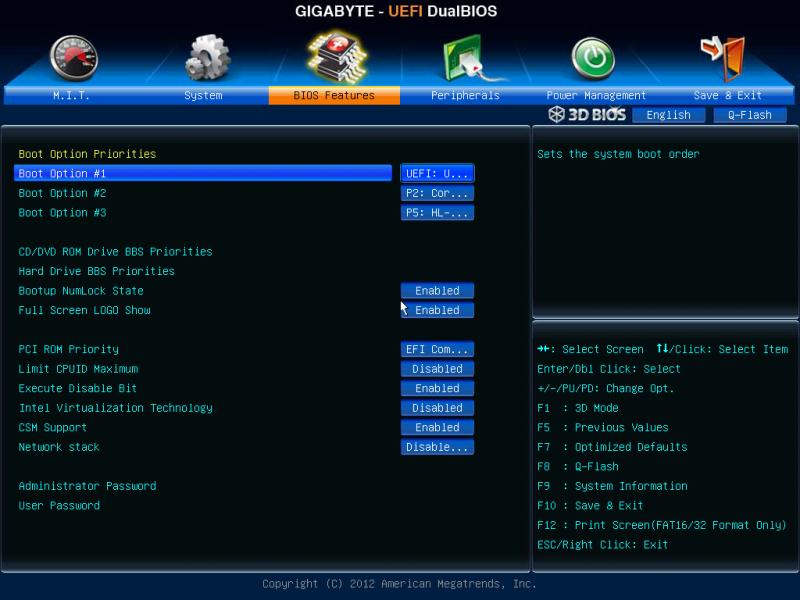The image size is (800, 600).
Task: Click the System gears icon
Action: 207,58
